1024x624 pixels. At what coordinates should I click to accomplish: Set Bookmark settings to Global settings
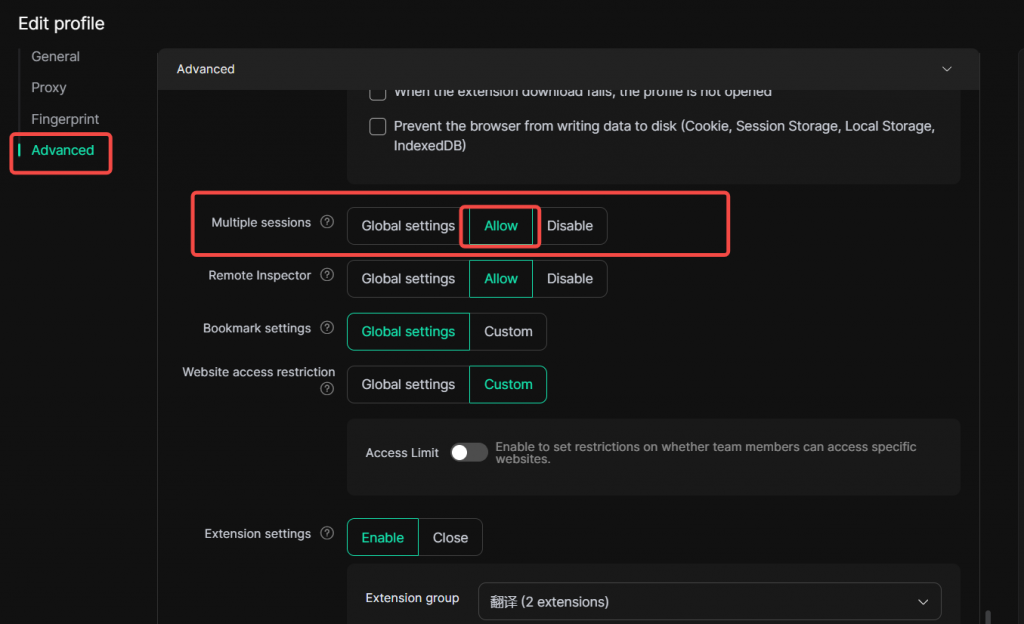[408, 332]
